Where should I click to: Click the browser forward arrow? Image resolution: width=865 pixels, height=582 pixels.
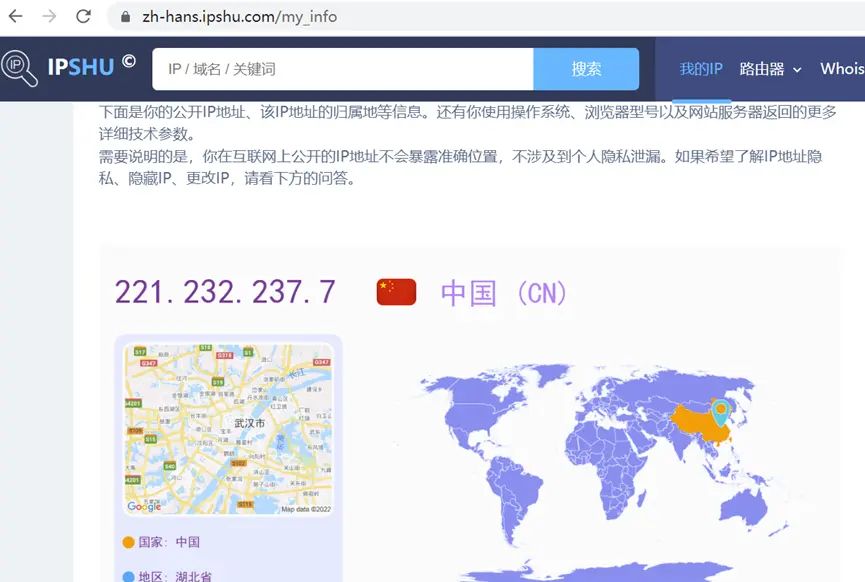pos(49,16)
